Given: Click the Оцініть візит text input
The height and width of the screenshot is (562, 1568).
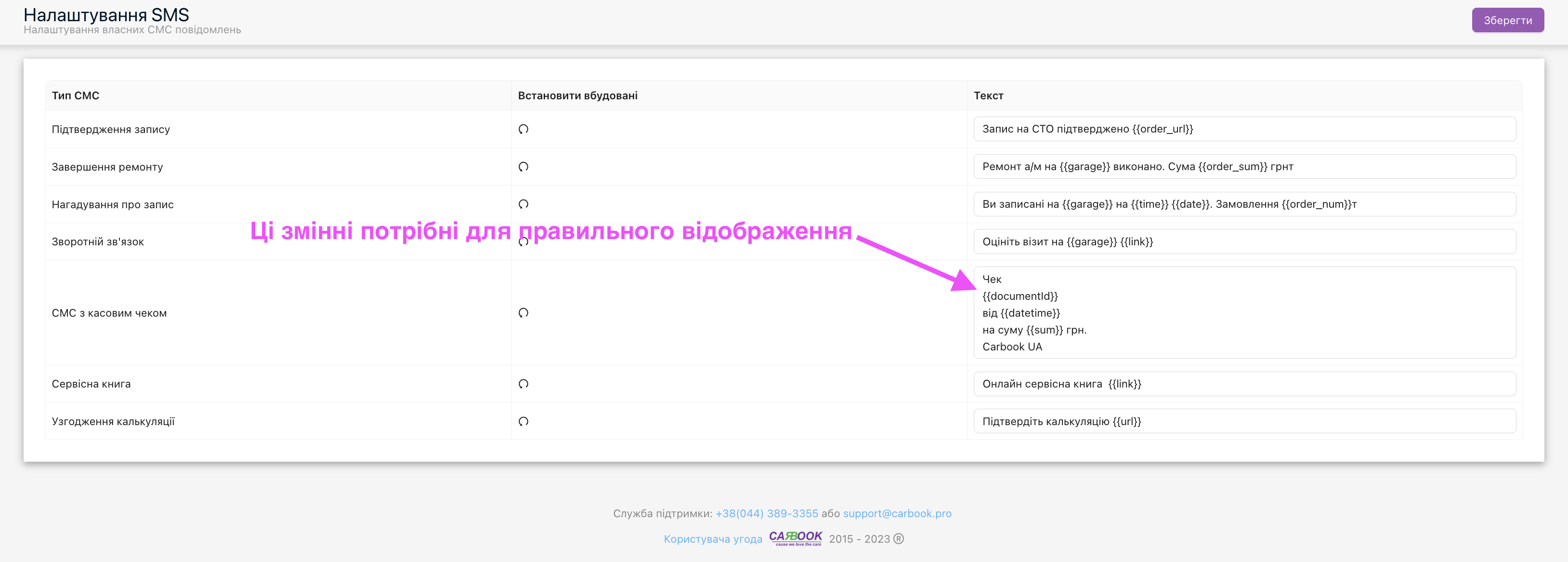Looking at the screenshot, I should point(1243,242).
